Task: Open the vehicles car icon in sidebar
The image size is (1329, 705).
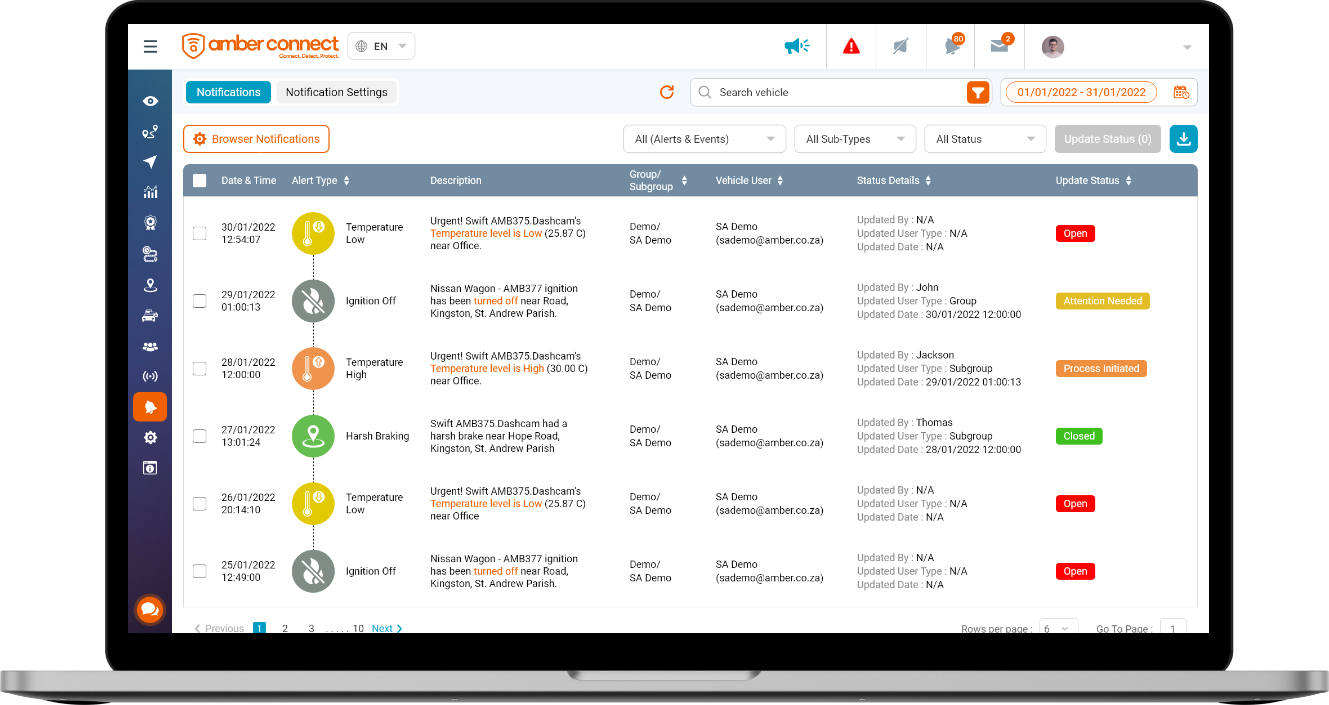Action: click(150, 316)
